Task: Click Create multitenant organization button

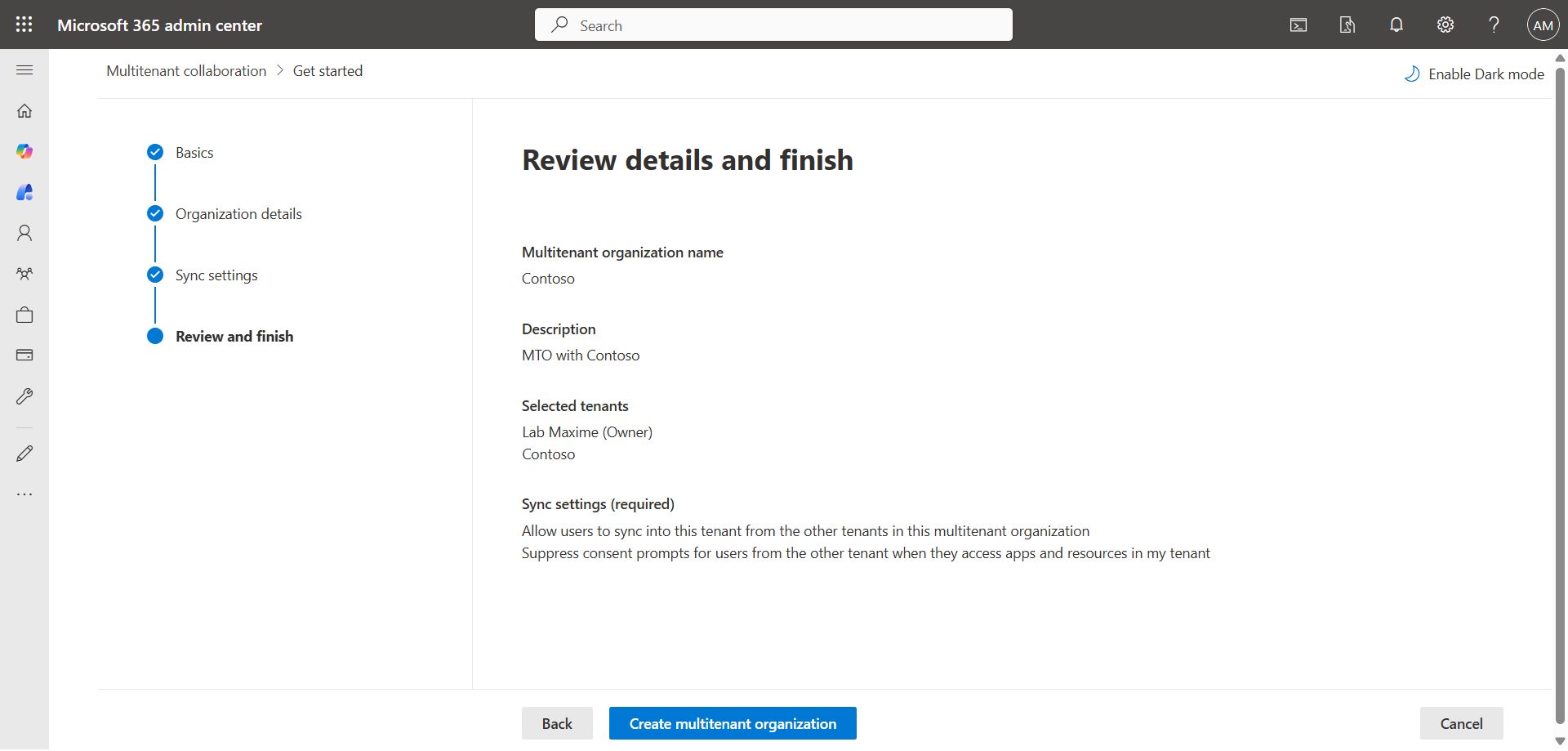Action: [733, 724]
